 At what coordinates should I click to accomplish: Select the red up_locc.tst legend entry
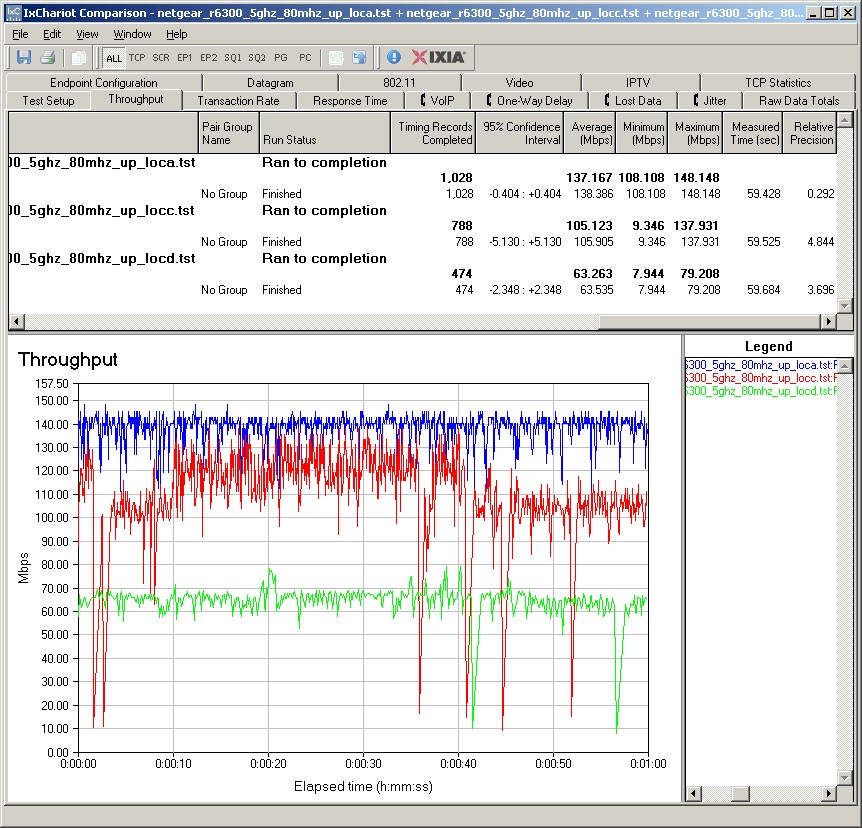pyautogui.click(x=761, y=378)
